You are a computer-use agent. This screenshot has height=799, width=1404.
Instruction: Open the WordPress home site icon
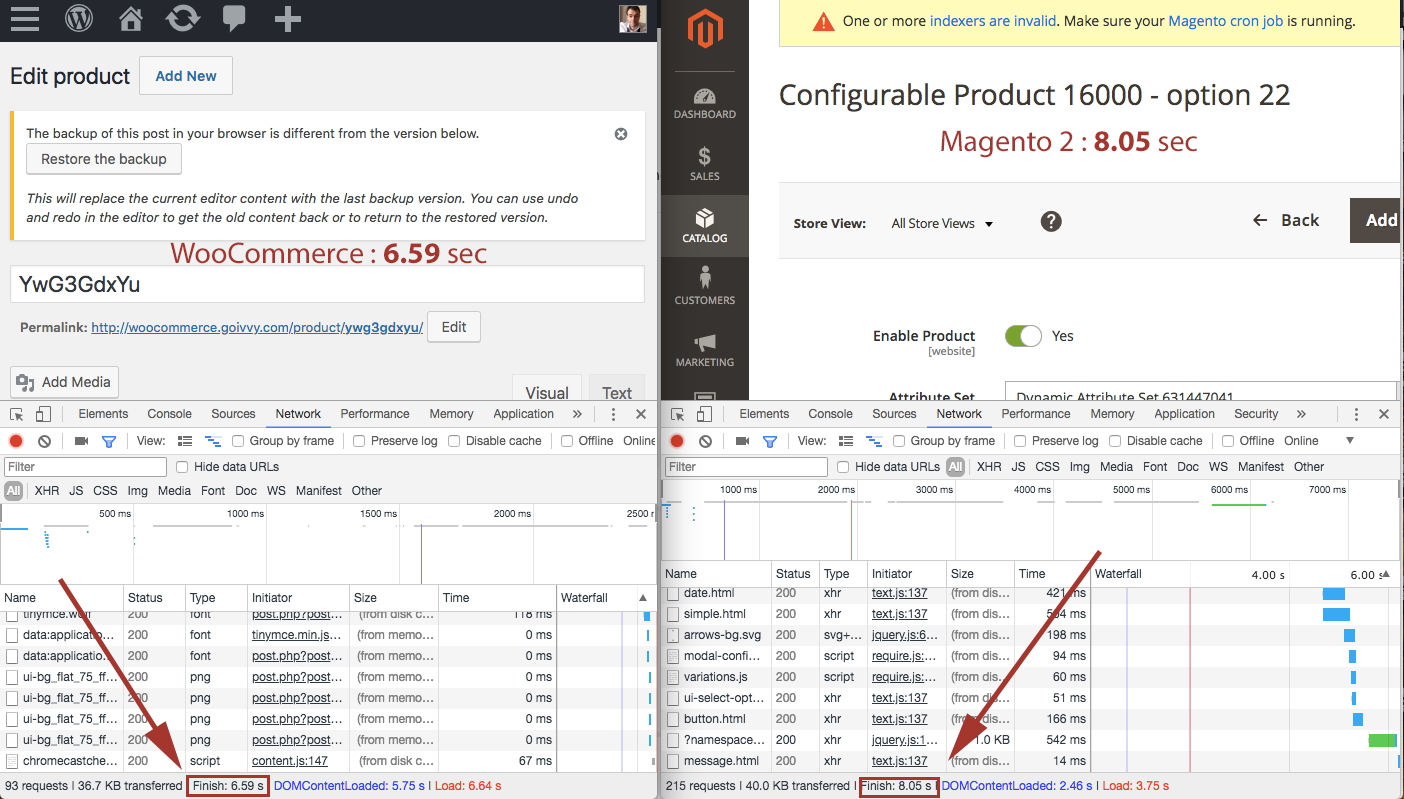coord(130,18)
